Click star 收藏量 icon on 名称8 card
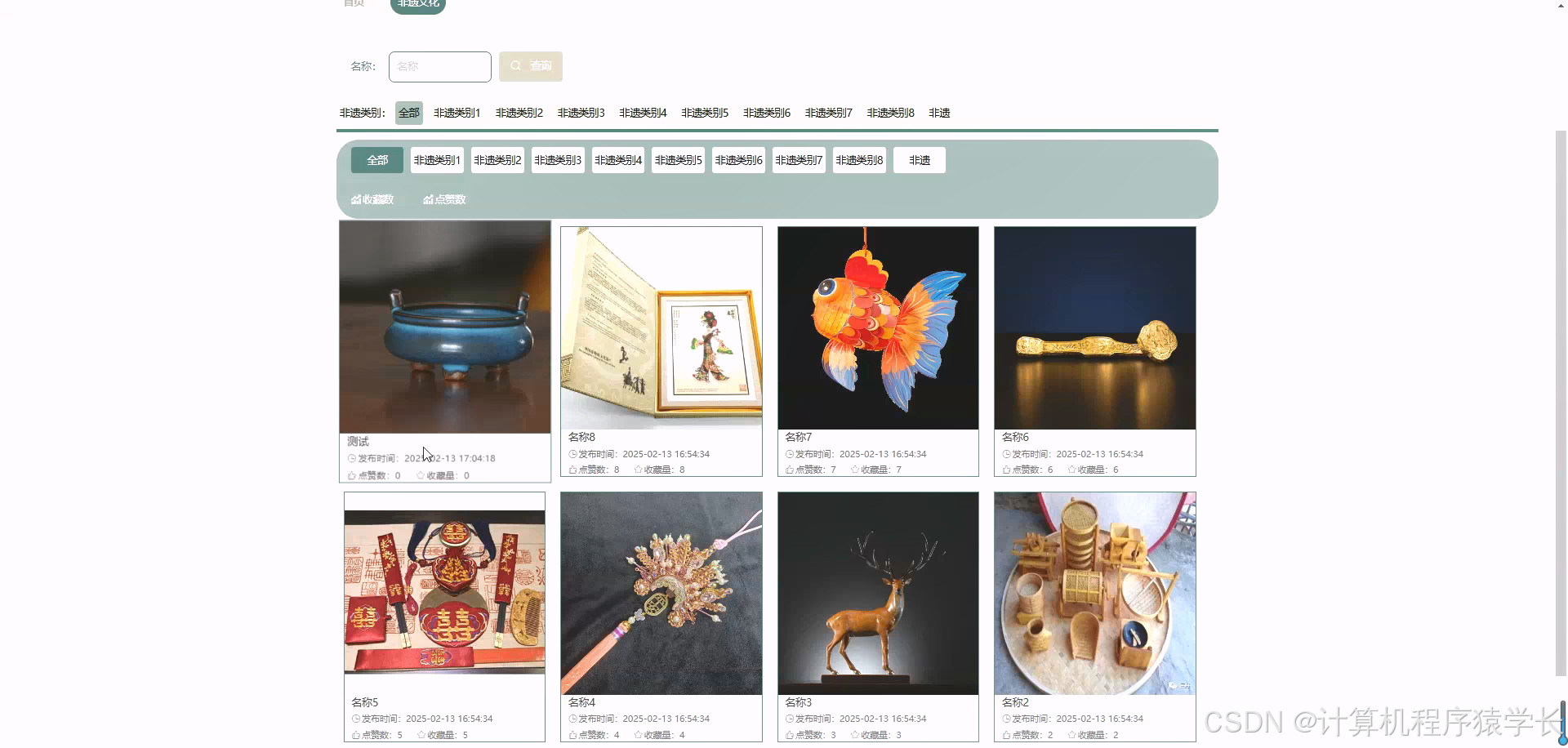The width and height of the screenshot is (1568, 748). (x=639, y=470)
